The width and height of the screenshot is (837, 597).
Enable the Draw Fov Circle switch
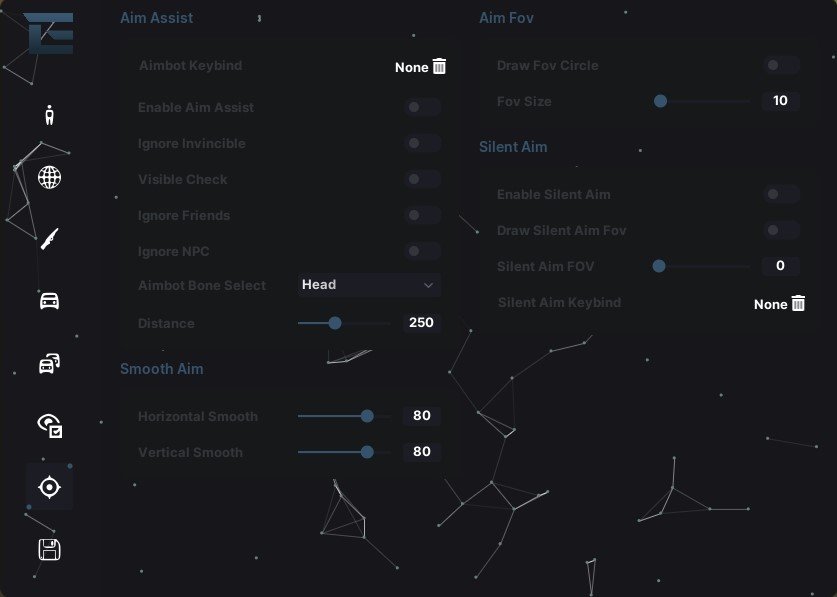[x=781, y=65]
